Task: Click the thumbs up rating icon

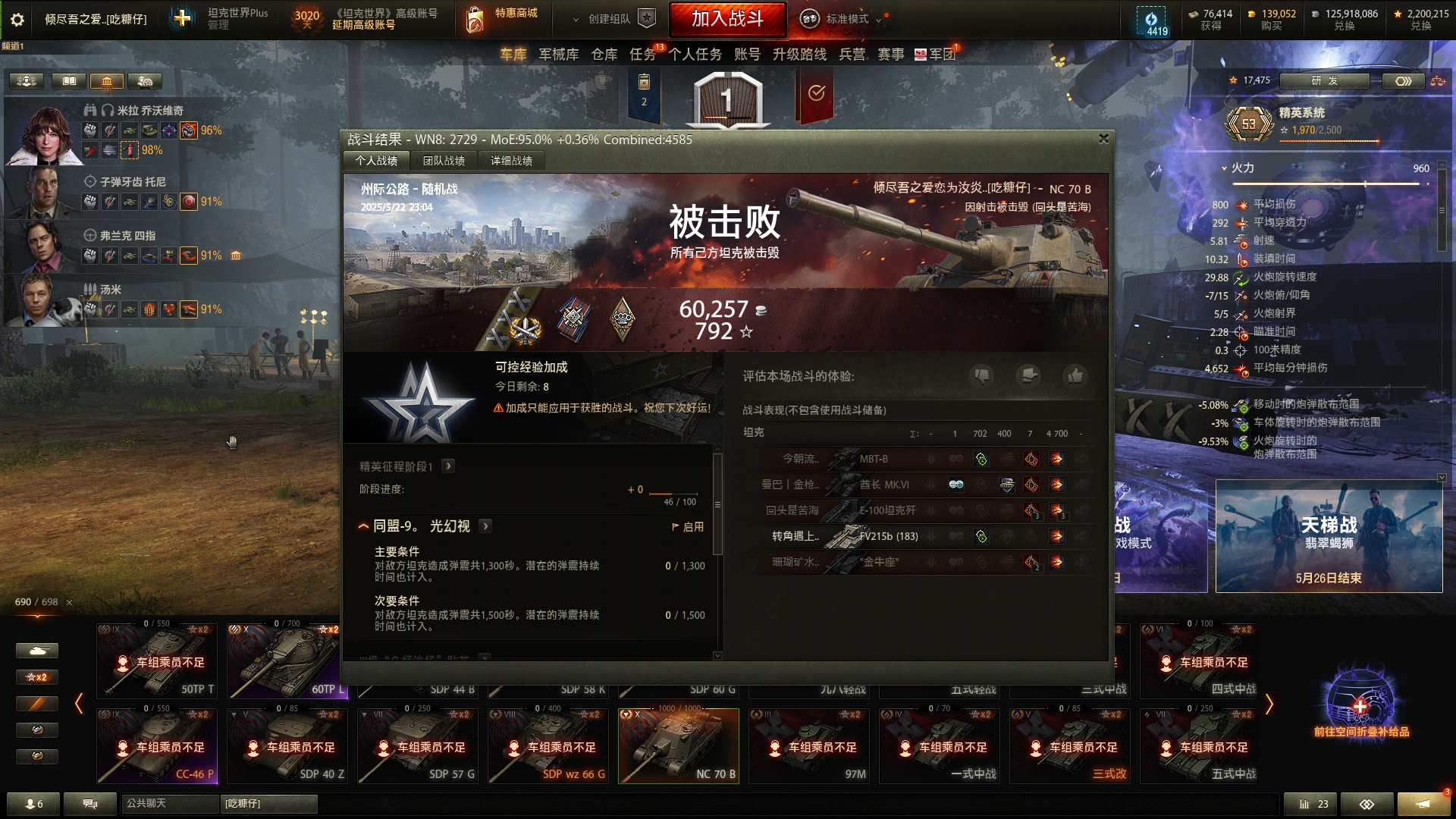Action: tap(1075, 375)
